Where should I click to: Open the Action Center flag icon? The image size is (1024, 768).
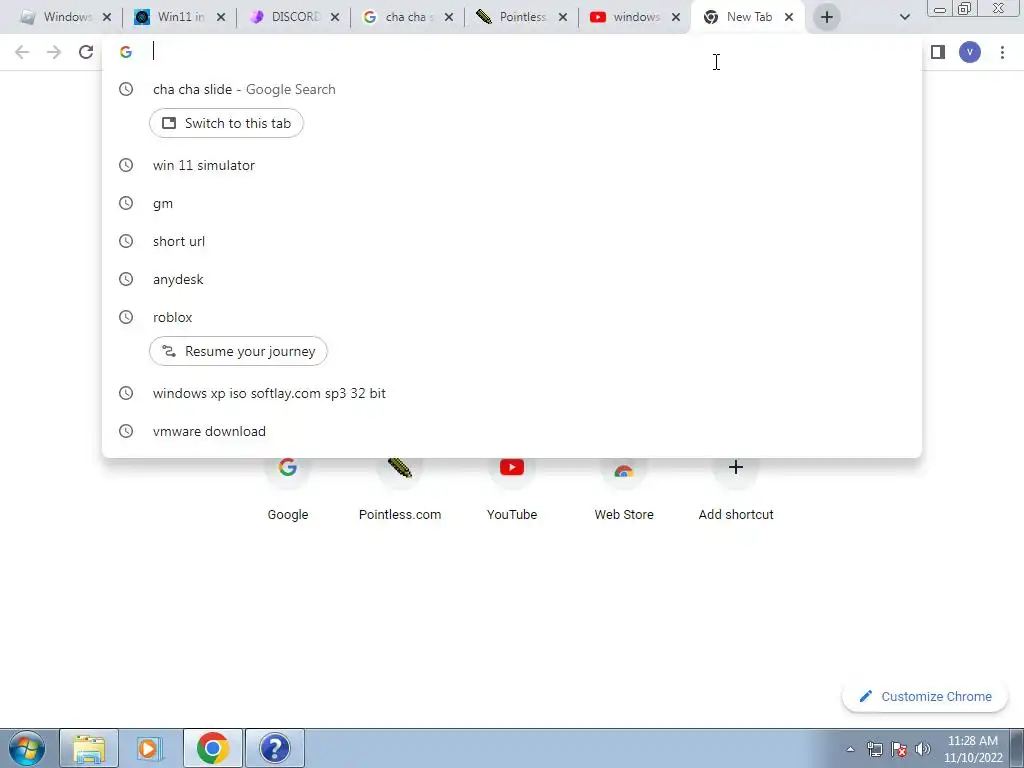[899, 749]
